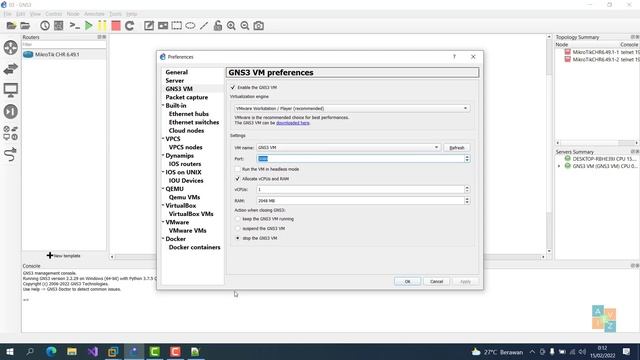Select keep the GNS3 VM running
The height and width of the screenshot is (360, 640).
coord(238,219)
